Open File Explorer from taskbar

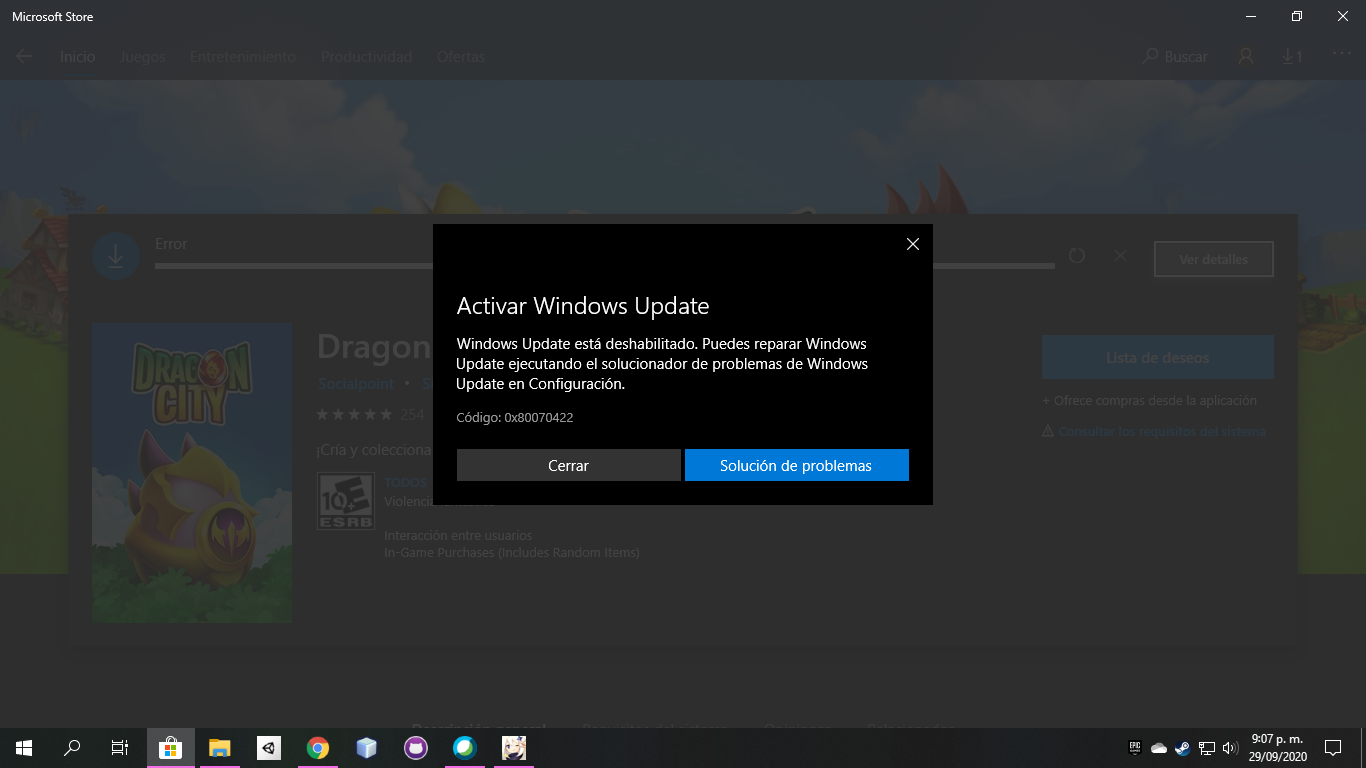tap(219, 747)
